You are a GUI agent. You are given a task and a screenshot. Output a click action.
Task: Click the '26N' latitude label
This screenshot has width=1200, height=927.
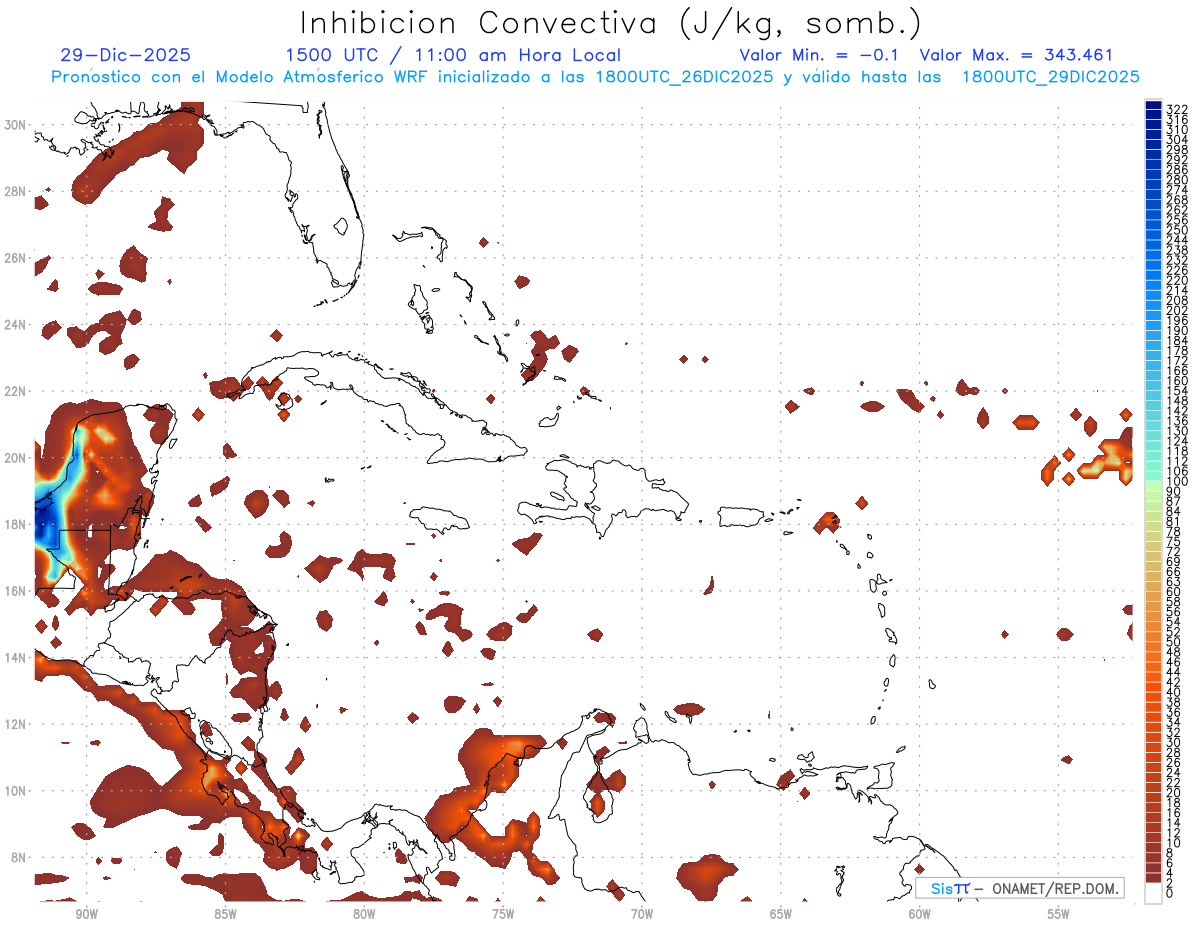tap(14, 258)
